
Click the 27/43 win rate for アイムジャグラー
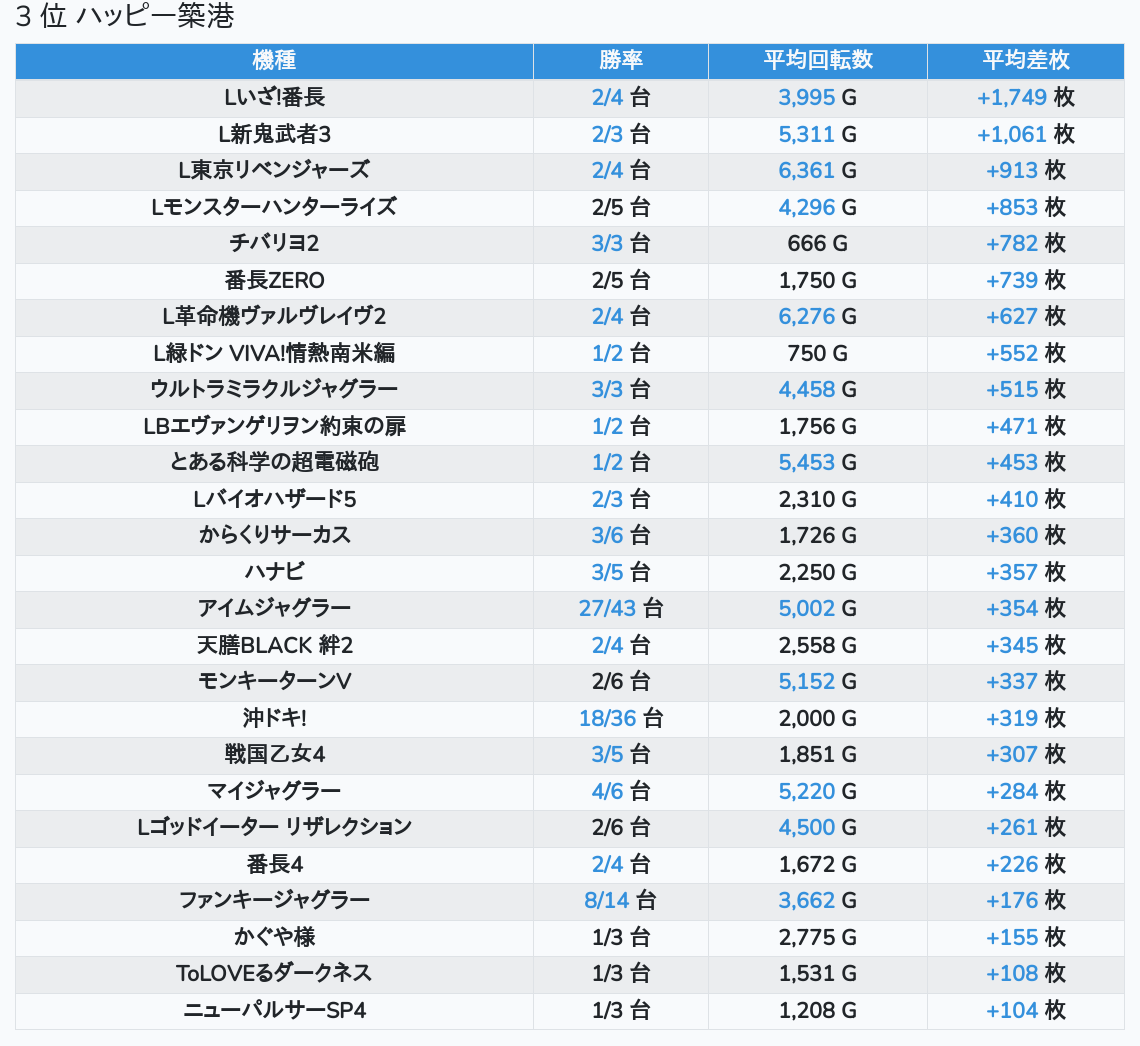pyautogui.click(x=607, y=608)
